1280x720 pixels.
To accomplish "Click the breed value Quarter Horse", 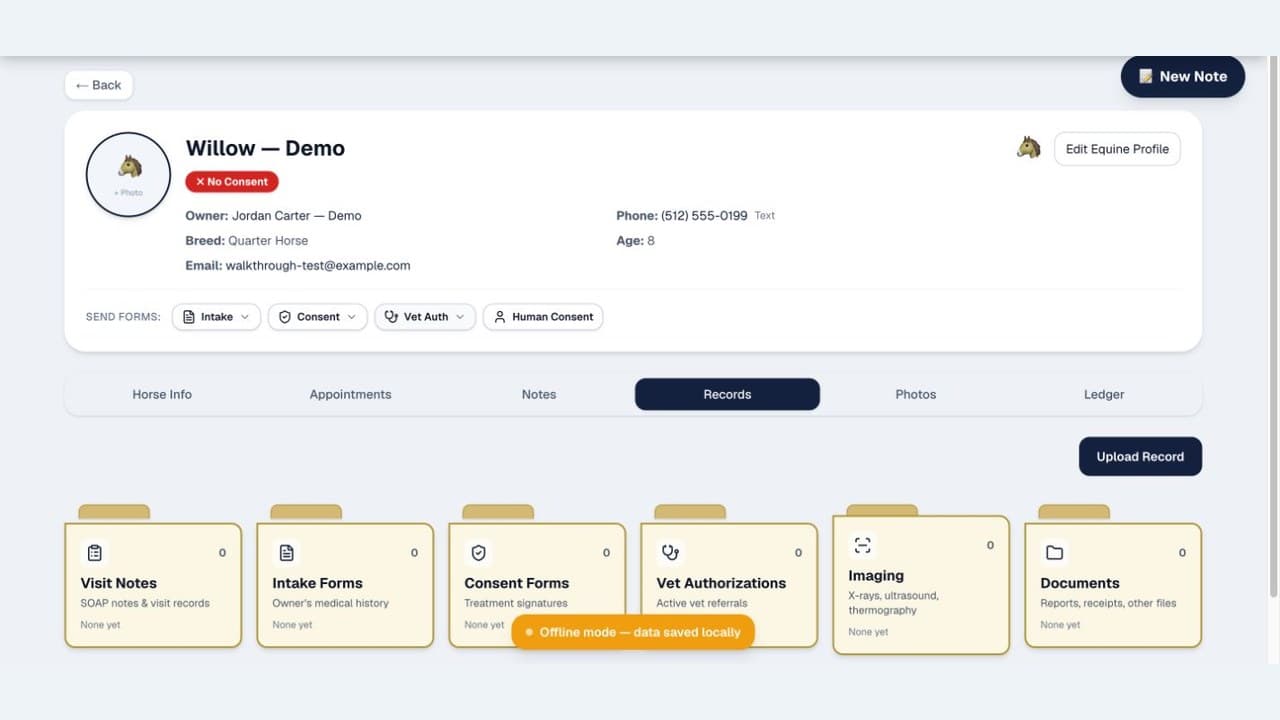I will pos(268,241).
